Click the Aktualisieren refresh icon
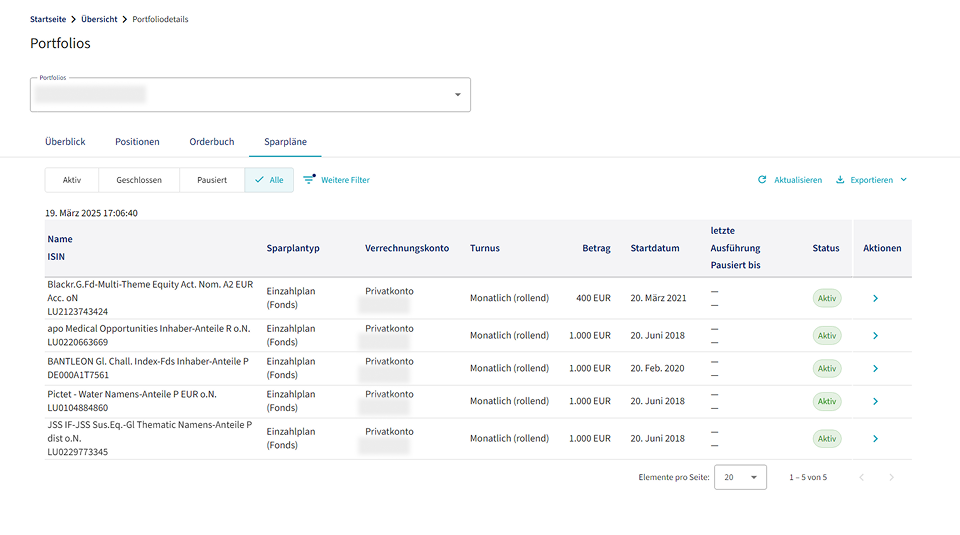The width and height of the screenshot is (960, 535). coord(762,179)
